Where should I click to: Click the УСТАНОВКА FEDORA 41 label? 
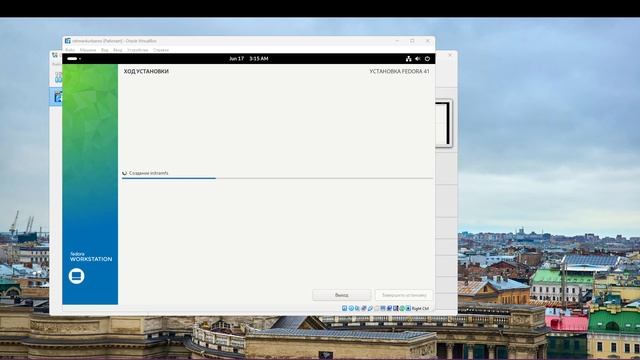399,71
